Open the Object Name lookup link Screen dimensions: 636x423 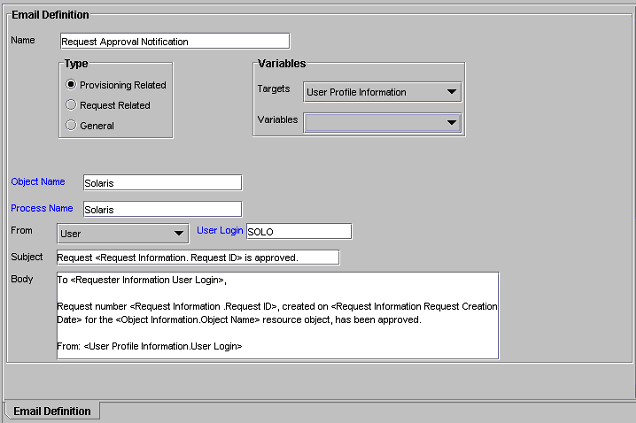pyautogui.click(x=38, y=182)
